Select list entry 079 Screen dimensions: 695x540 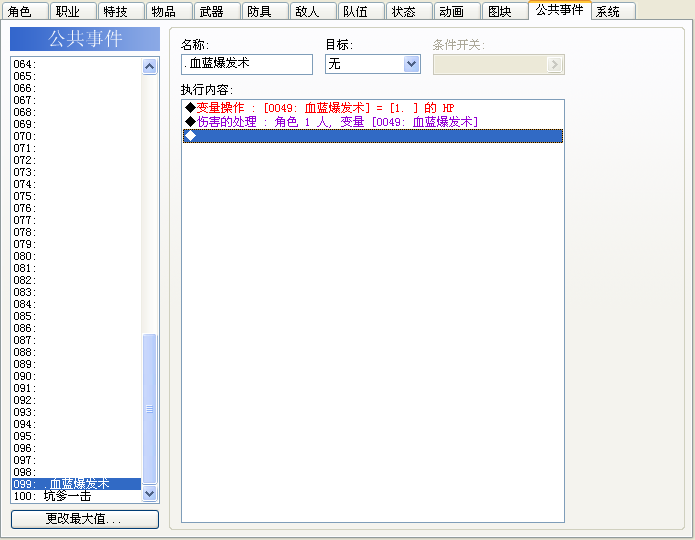point(76,244)
